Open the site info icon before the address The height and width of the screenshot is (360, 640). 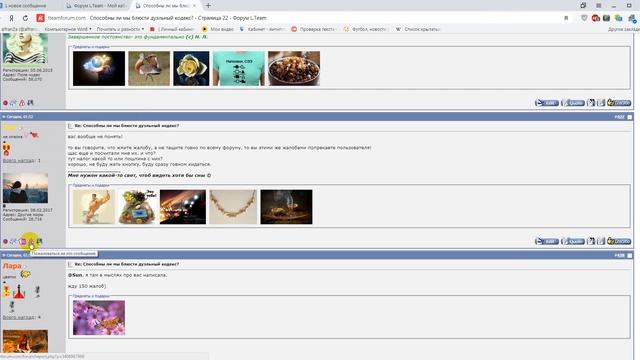coord(40,18)
